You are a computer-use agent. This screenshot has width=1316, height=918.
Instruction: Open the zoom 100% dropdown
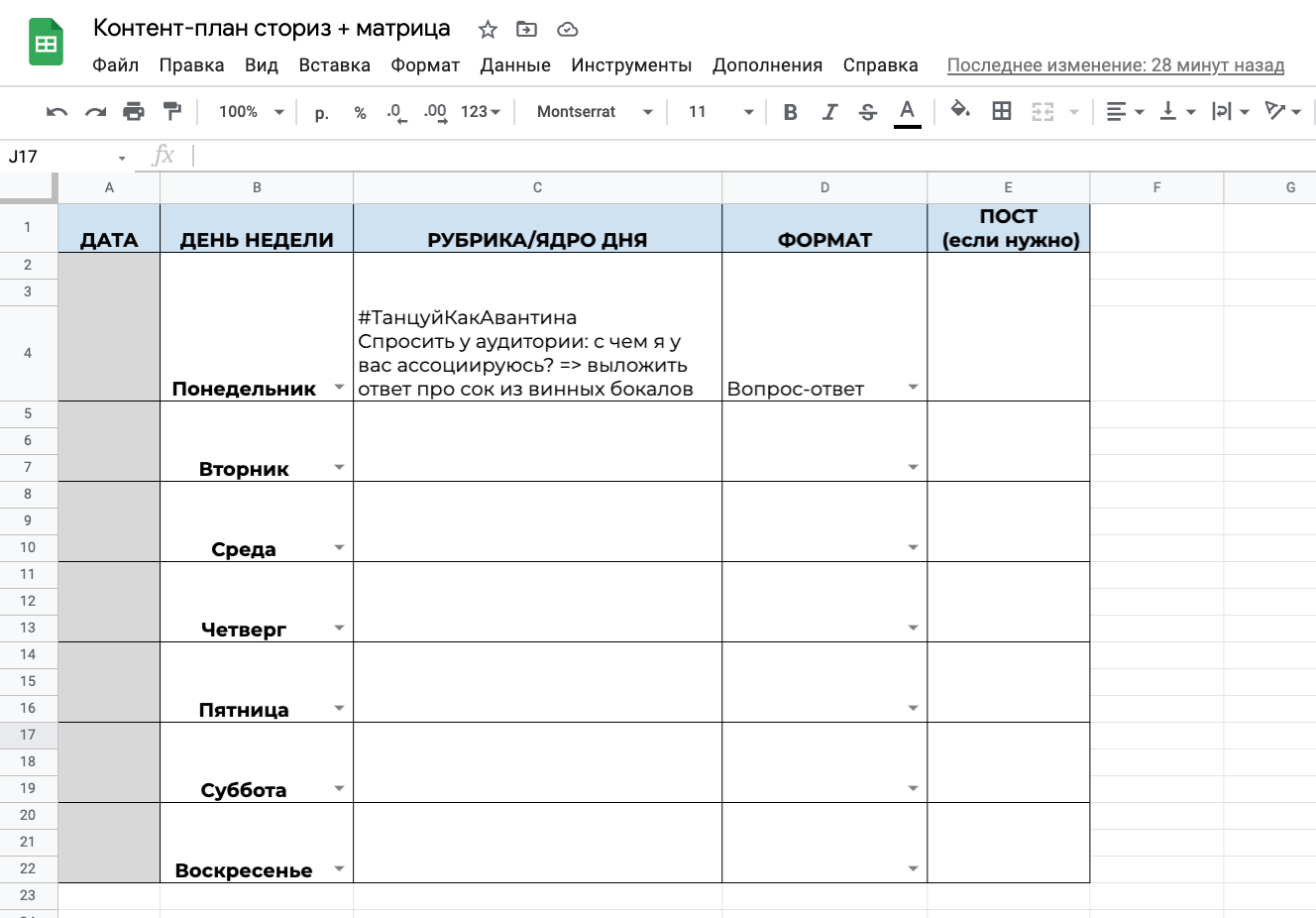click(x=251, y=112)
